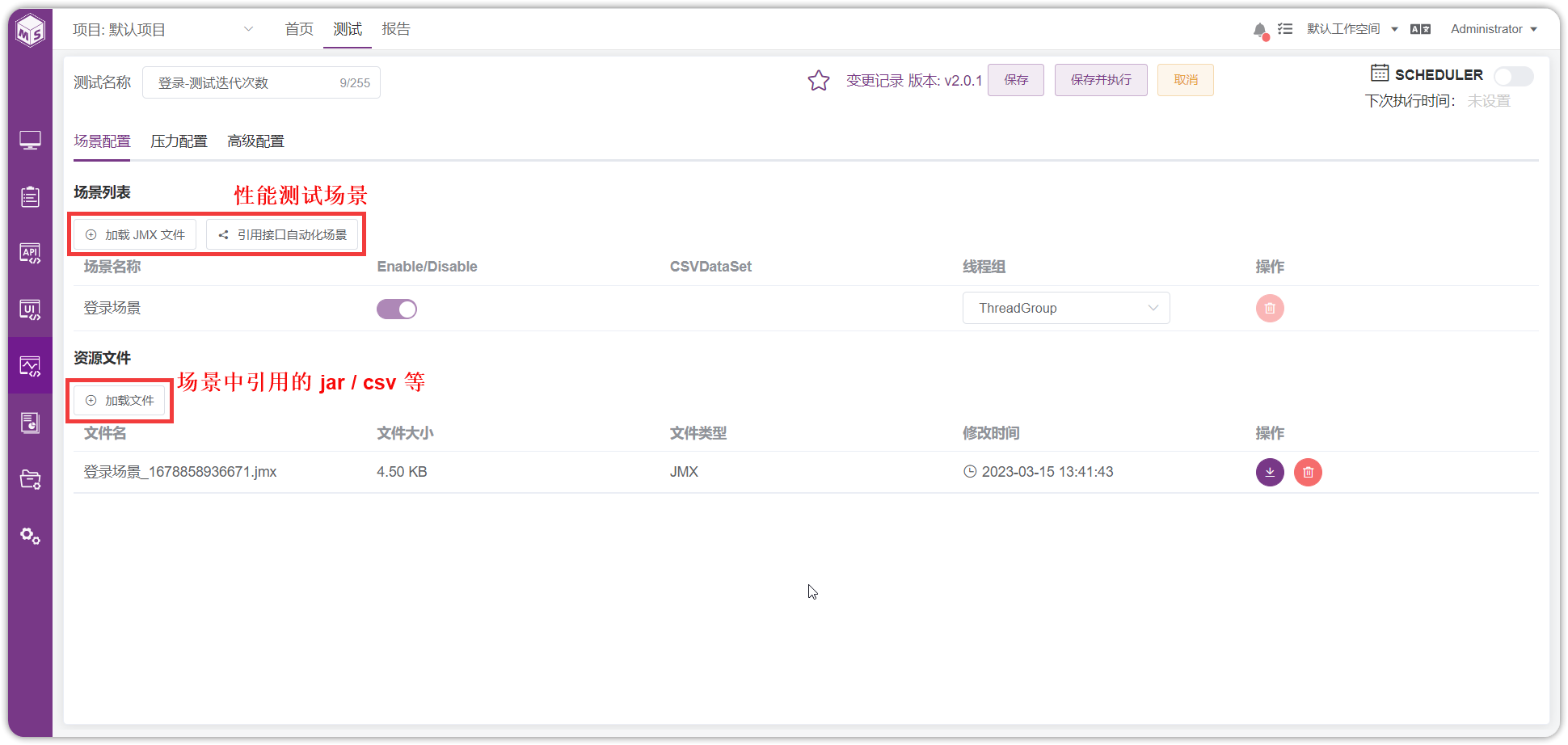This screenshot has width=1568, height=745.
Task: Delete the 登录场景 scenario row
Action: click(x=1270, y=308)
